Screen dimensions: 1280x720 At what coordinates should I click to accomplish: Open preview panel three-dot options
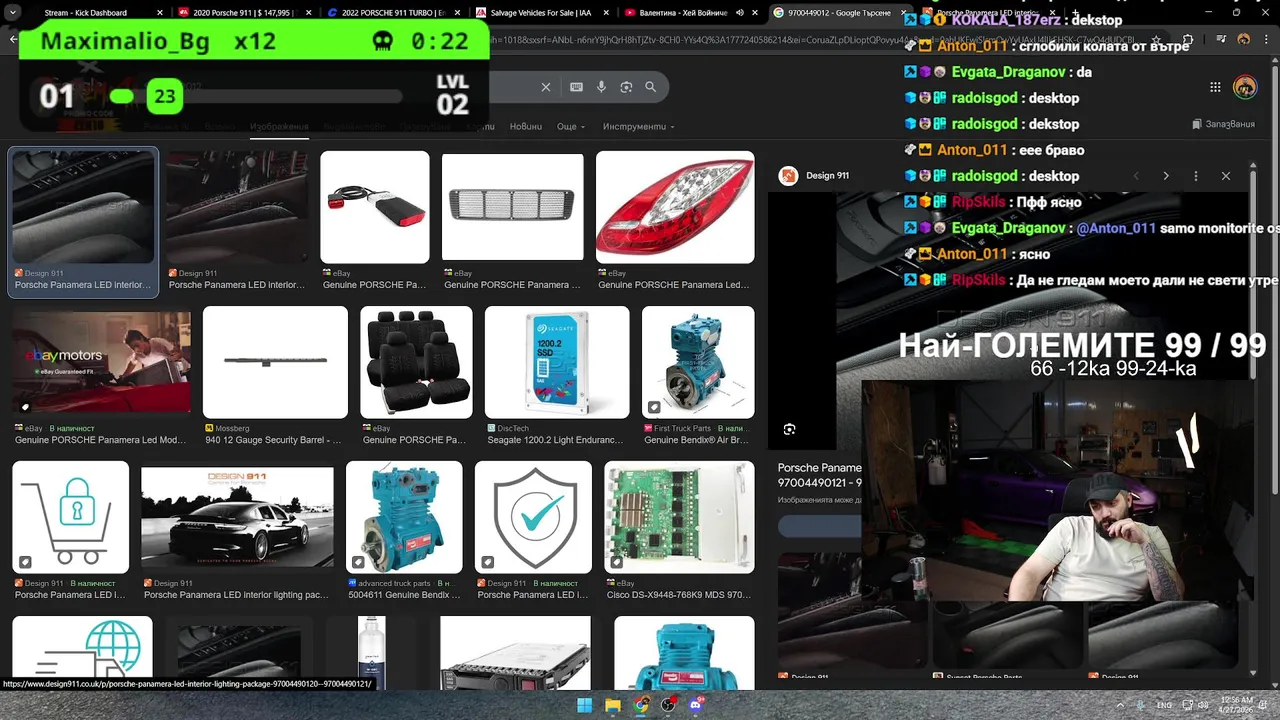tap(1196, 176)
